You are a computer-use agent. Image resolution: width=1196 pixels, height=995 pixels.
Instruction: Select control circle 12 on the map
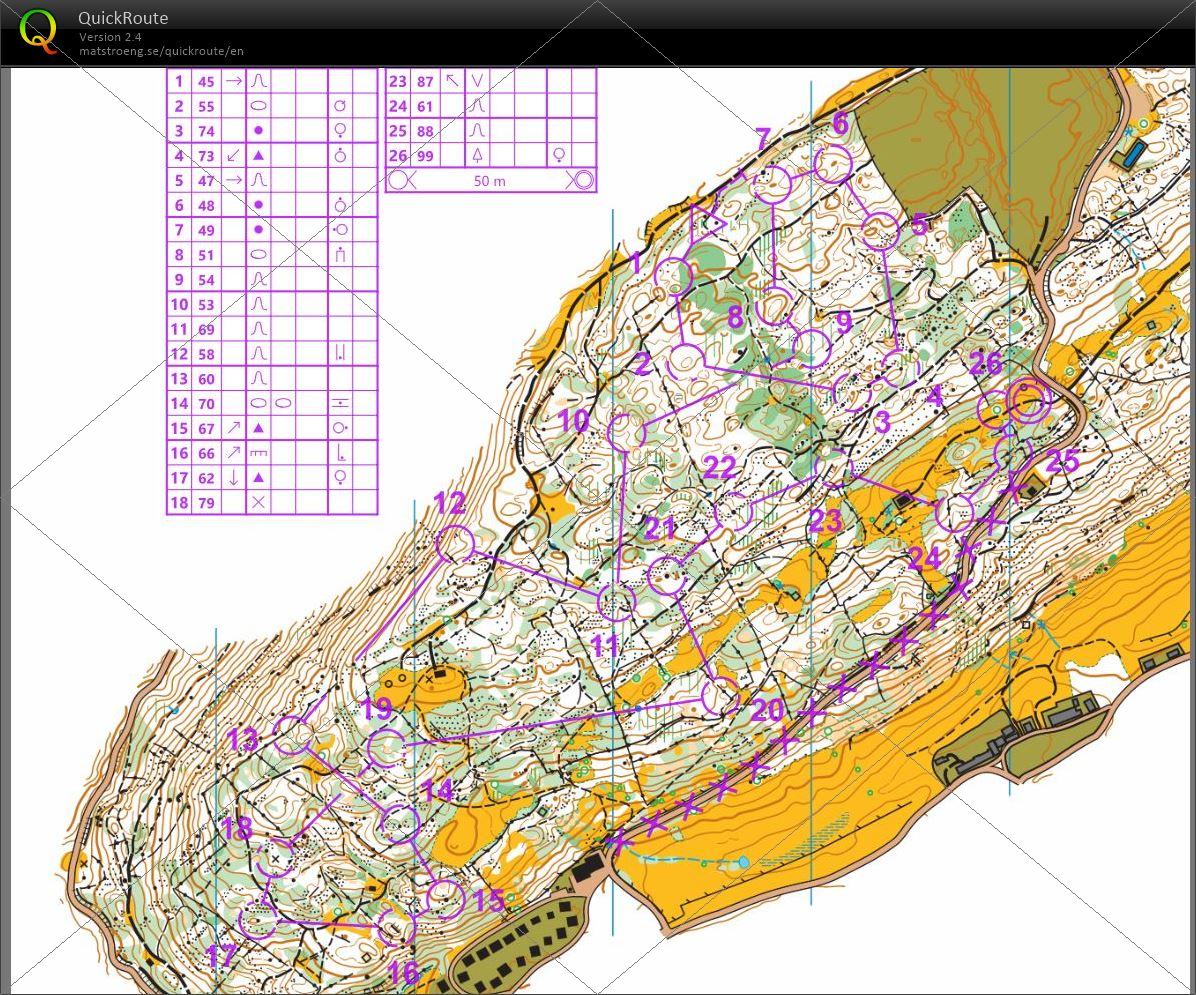click(x=455, y=544)
